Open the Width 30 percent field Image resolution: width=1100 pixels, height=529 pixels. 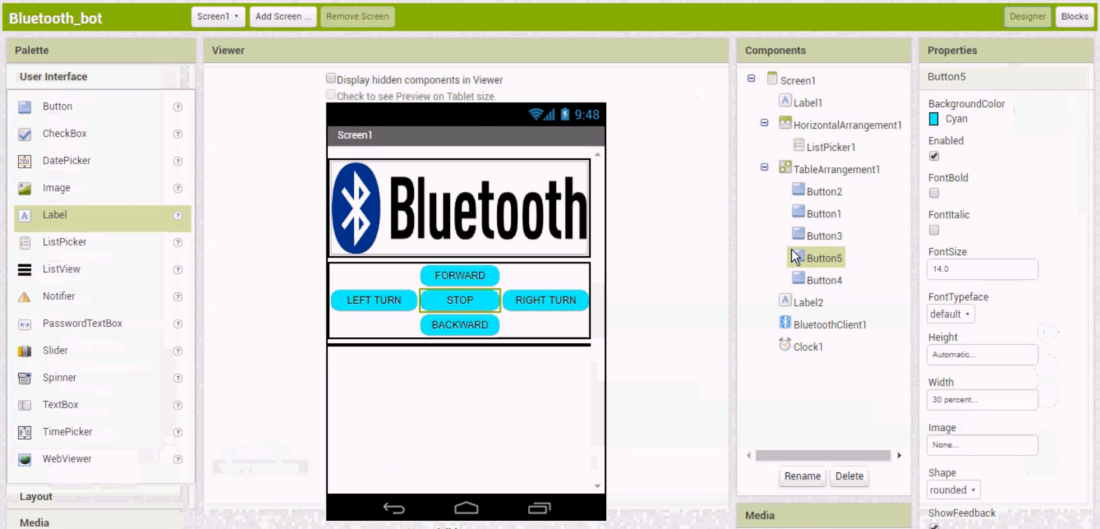point(982,400)
